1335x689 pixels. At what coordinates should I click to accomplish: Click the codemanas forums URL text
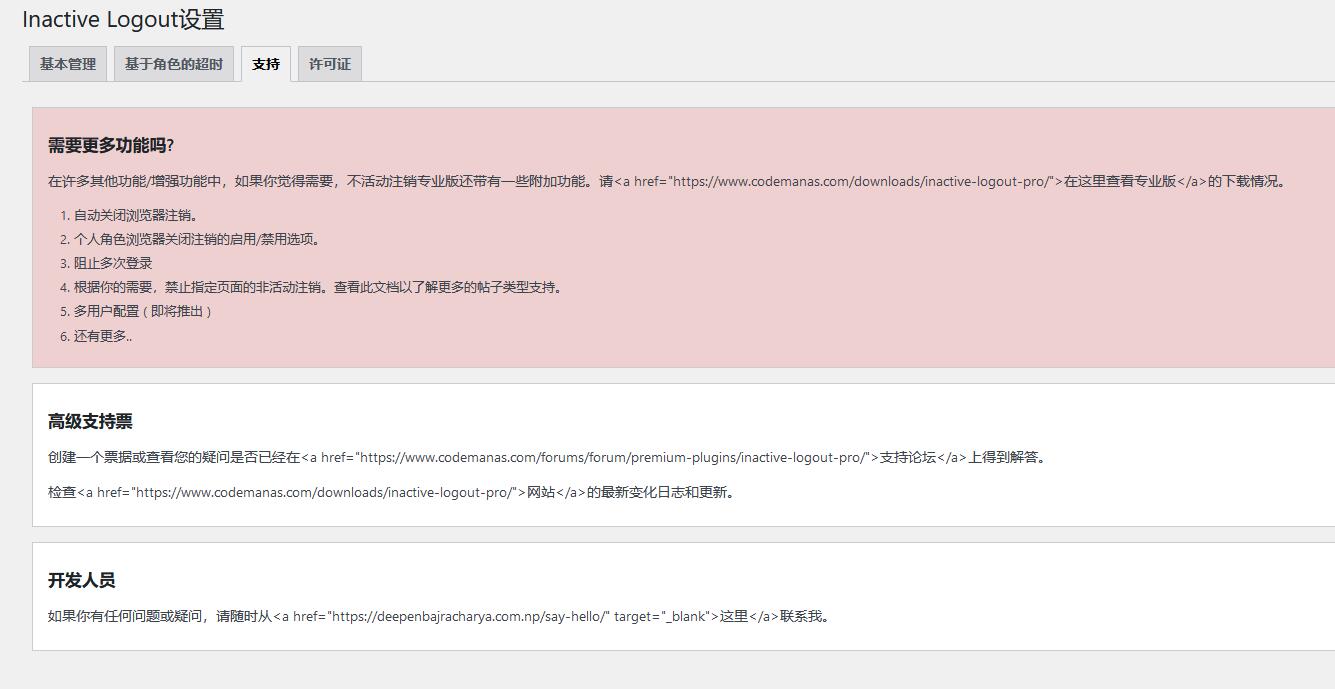point(612,457)
